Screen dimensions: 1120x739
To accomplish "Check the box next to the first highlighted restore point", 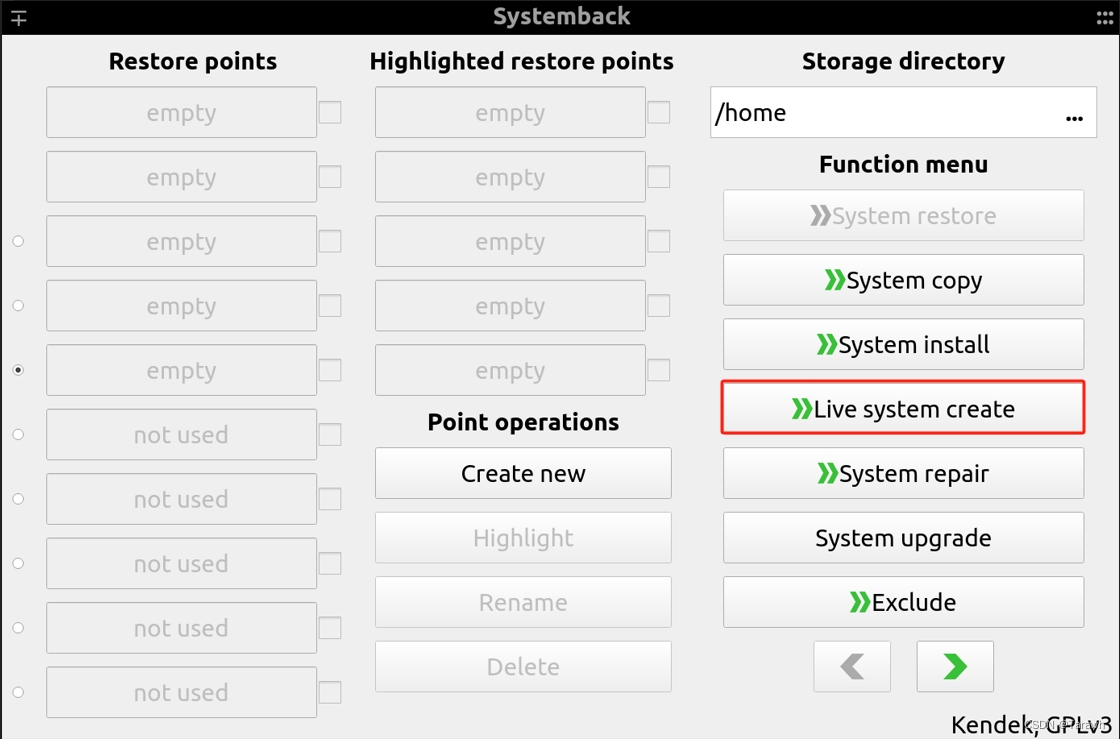I will tap(658, 112).
